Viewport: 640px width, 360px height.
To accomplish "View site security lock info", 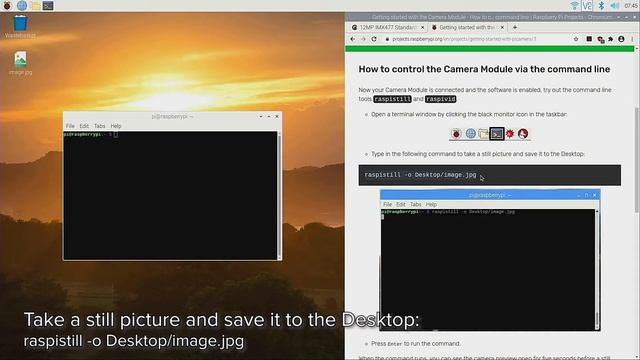I will 387,39.
